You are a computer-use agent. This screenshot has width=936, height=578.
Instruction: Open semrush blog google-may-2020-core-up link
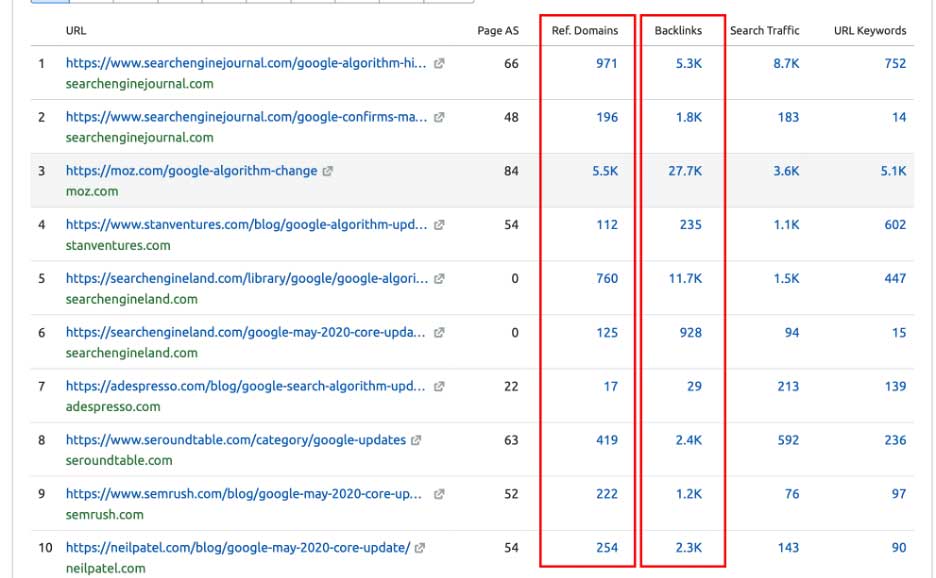pos(244,494)
